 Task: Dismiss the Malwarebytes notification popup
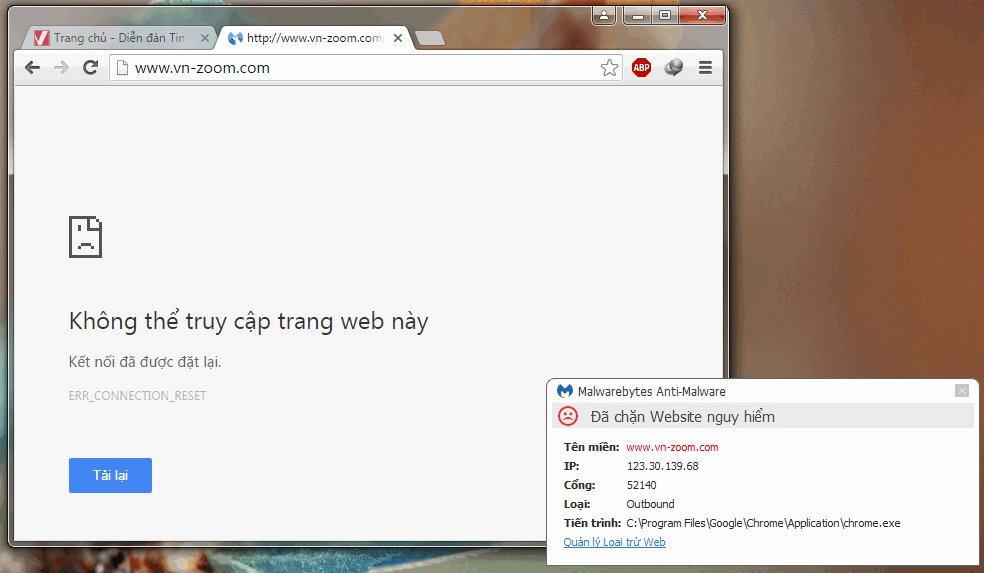(x=961, y=391)
